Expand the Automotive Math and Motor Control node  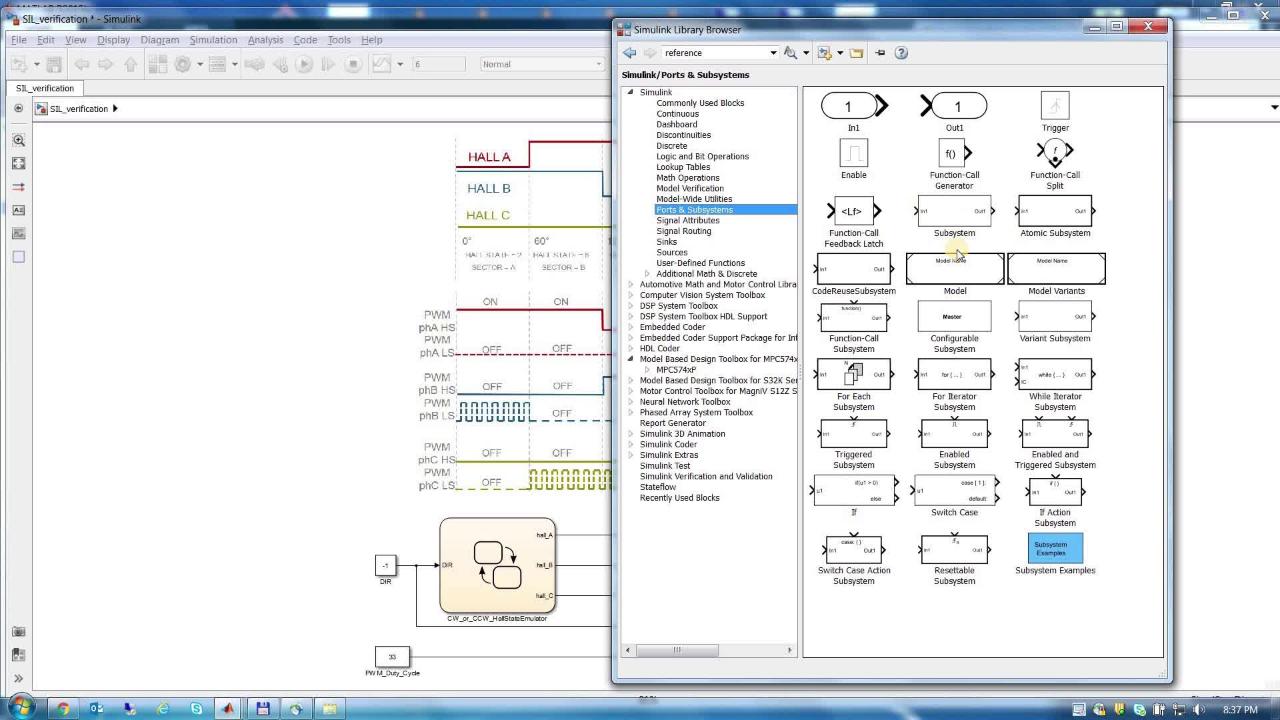630,284
